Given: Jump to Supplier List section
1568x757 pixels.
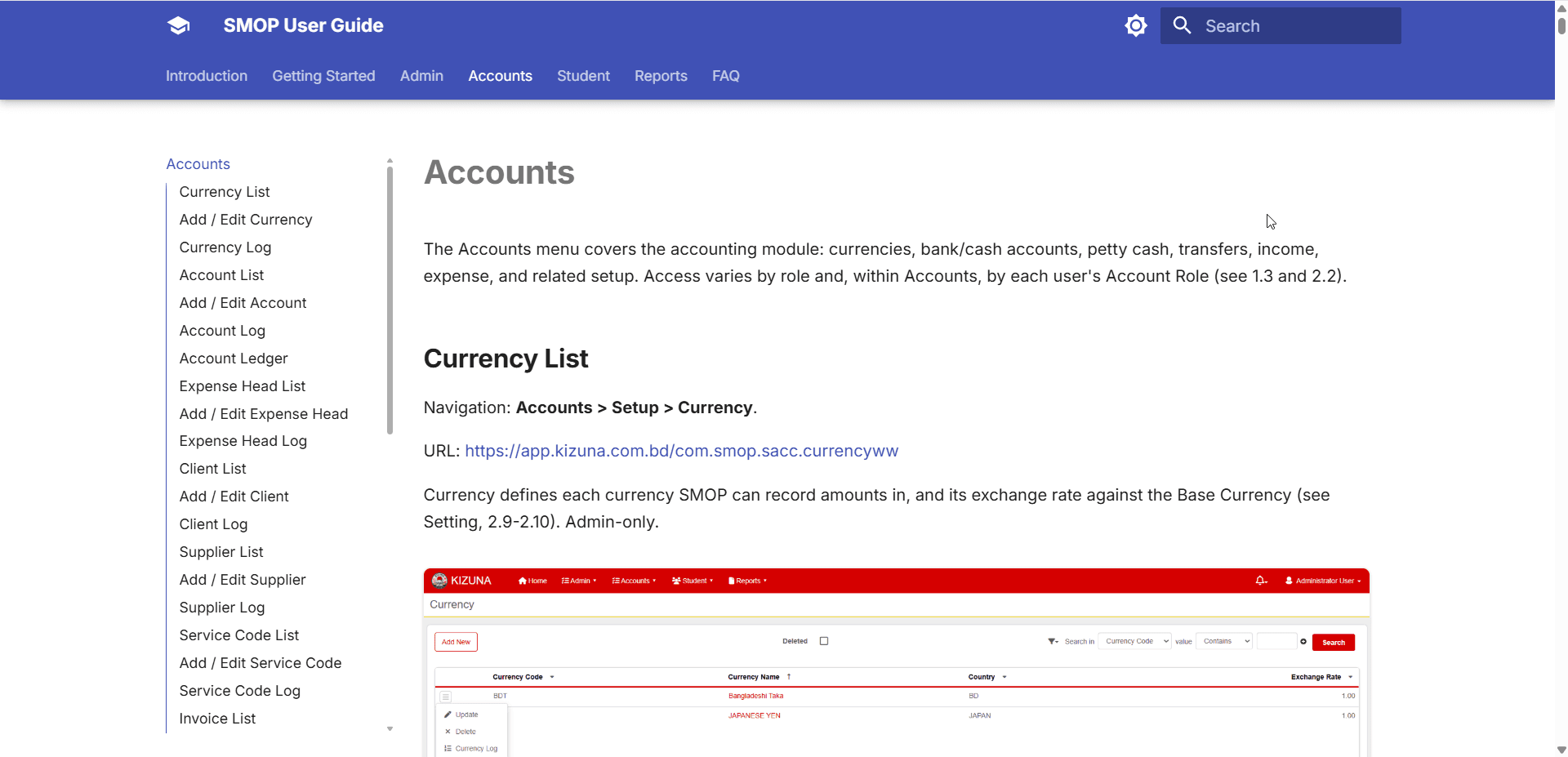Looking at the screenshot, I should point(221,552).
